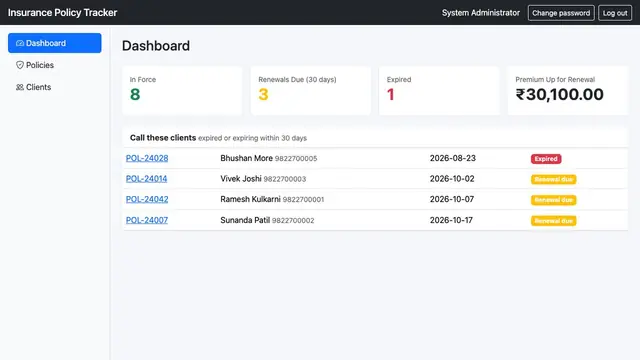Click expiry date 2026-10-02

point(452,178)
